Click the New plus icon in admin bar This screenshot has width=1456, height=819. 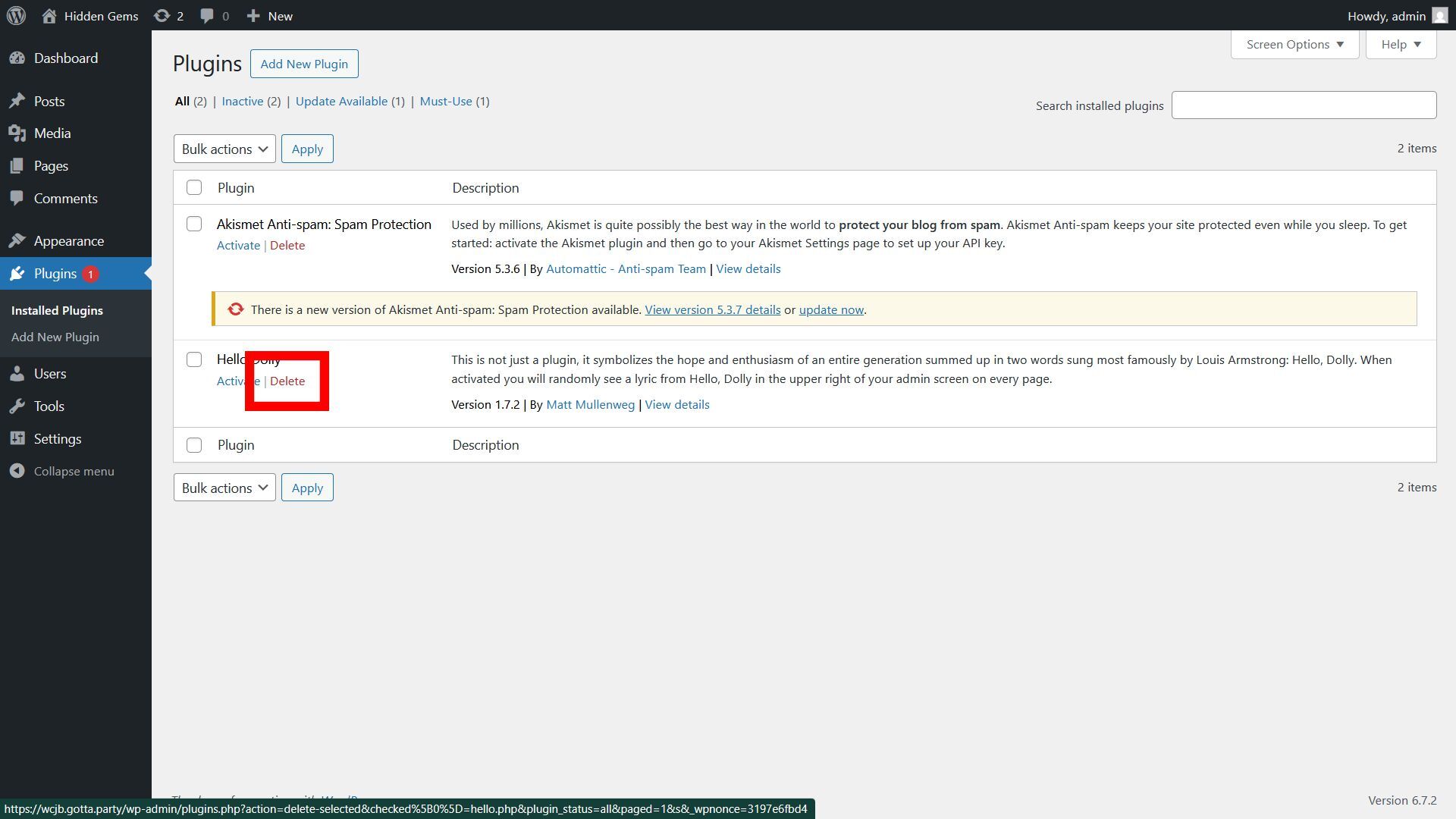[253, 15]
